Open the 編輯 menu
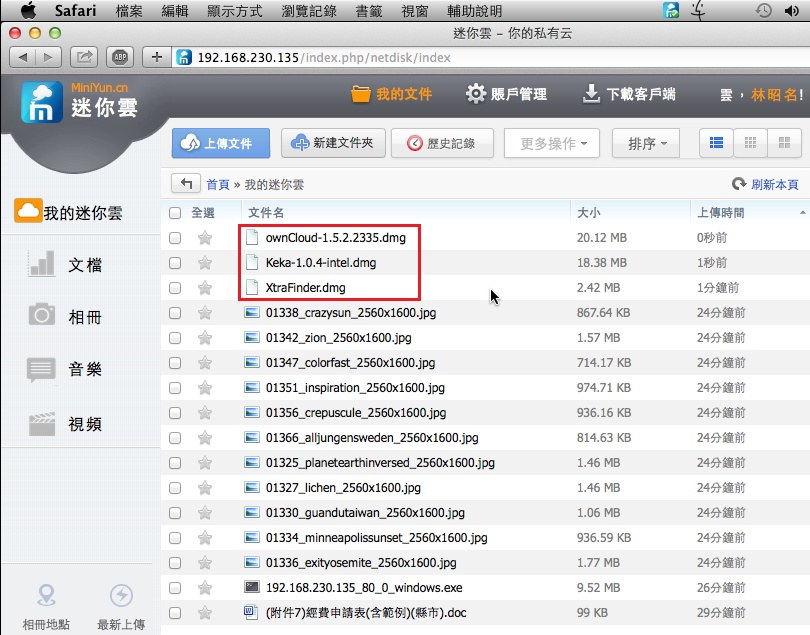Image resolution: width=810 pixels, height=635 pixels. [175, 11]
